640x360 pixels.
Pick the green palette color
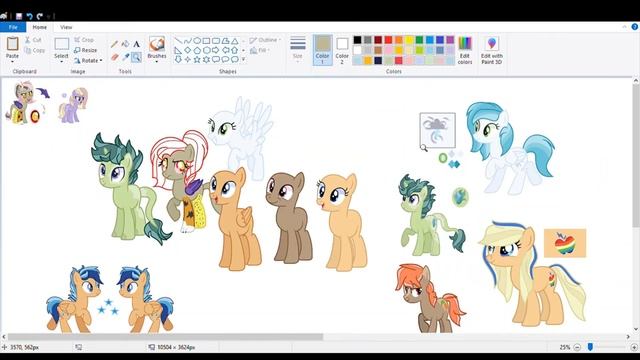[x=419, y=40]
